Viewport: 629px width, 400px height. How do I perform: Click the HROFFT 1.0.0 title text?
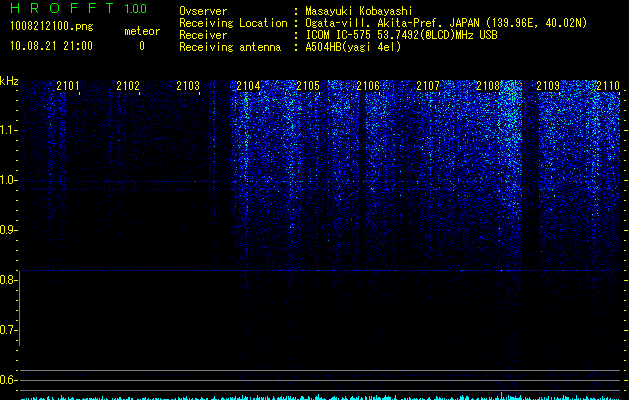[79, 8]
